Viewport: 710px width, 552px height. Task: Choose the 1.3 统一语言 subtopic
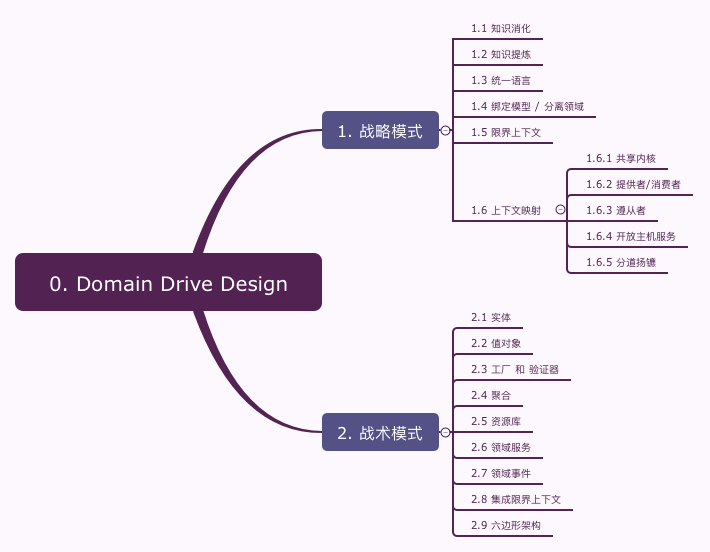501,80
